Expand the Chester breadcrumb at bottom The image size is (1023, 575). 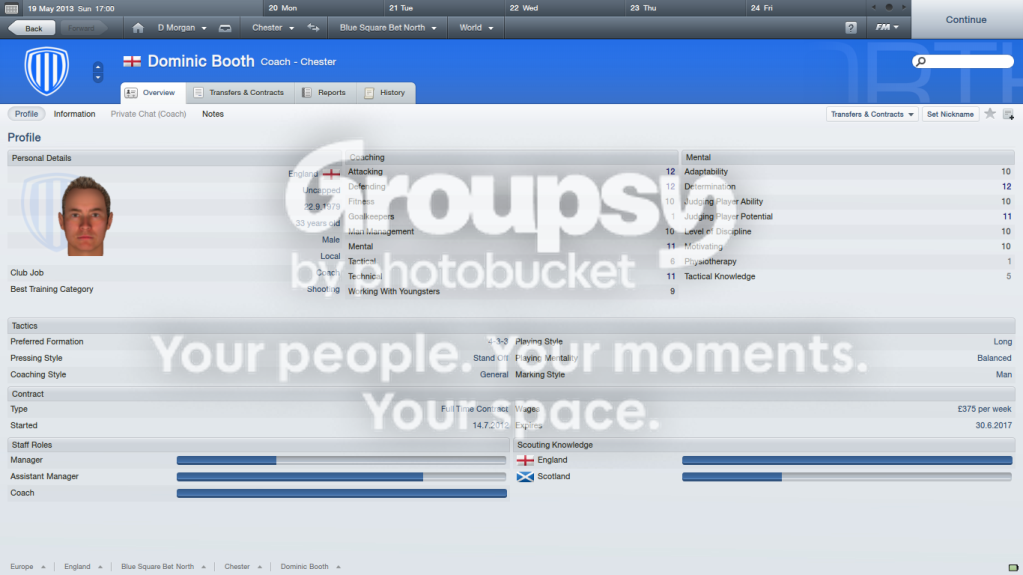click(243, 567)
